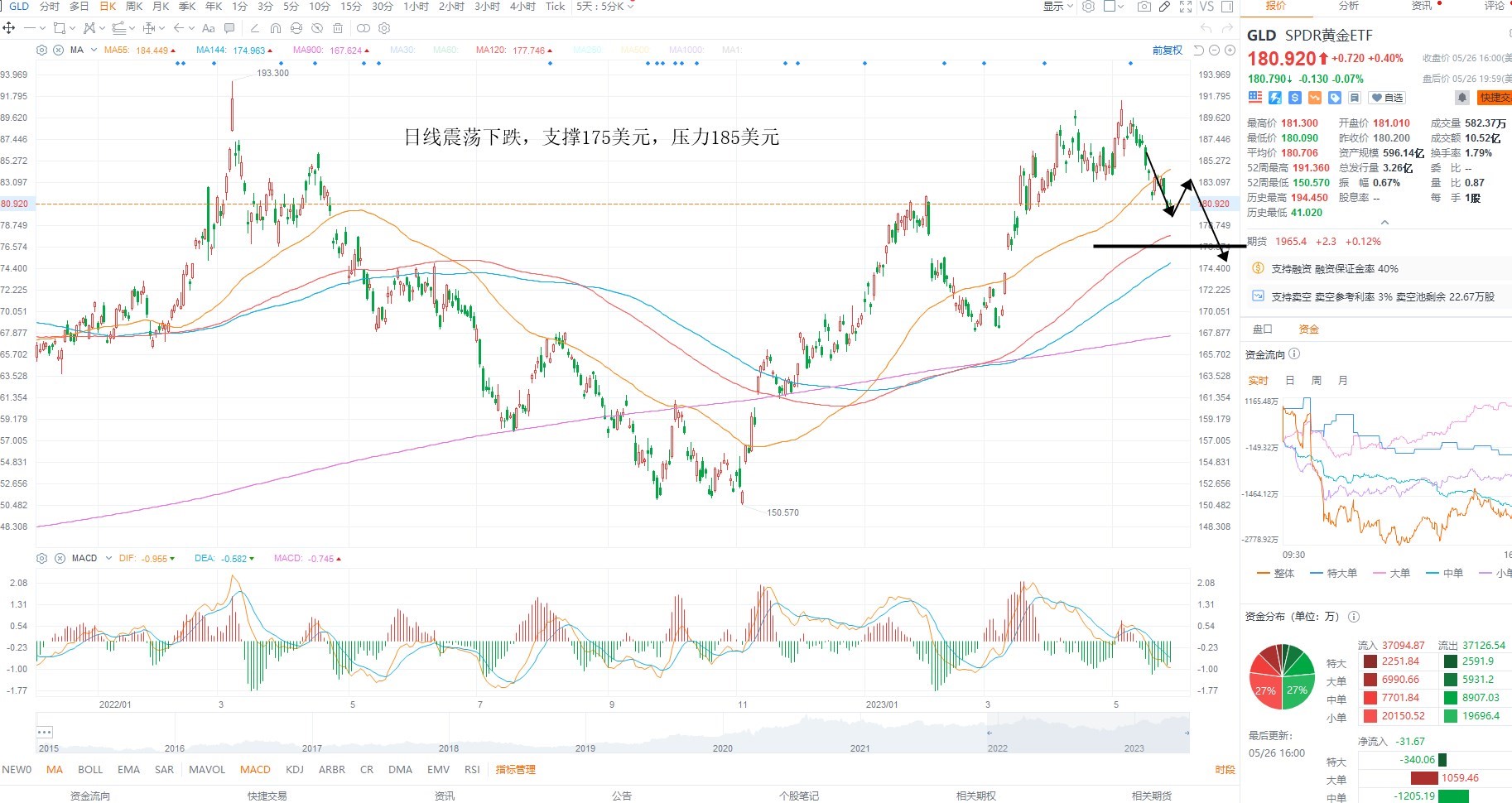Screen dimensions: 1512x803
Task: Open VS compare stocks tool
Action: (x=1206, y=6)
